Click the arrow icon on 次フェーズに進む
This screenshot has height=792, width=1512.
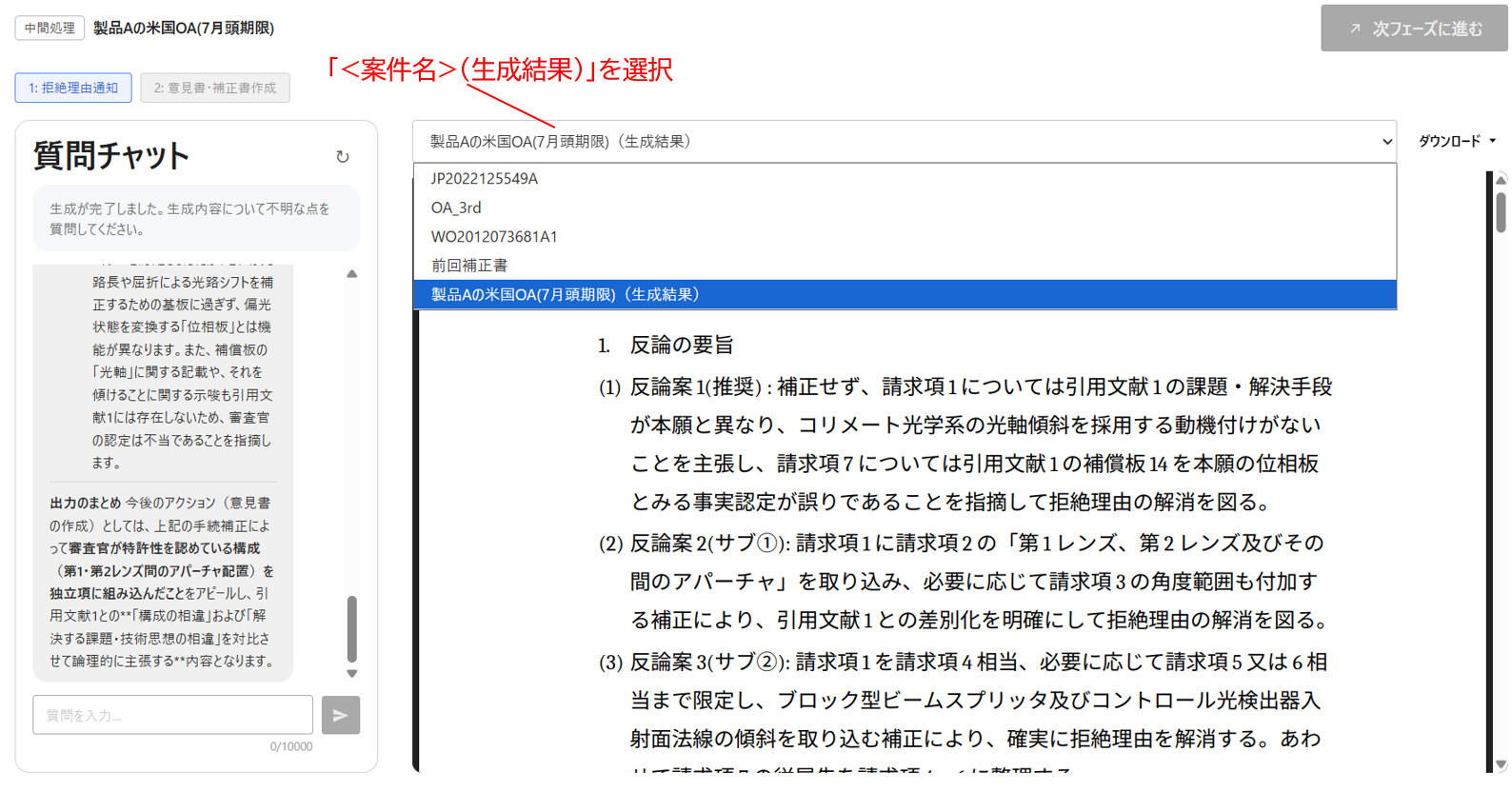click(x=1355, y=30)
